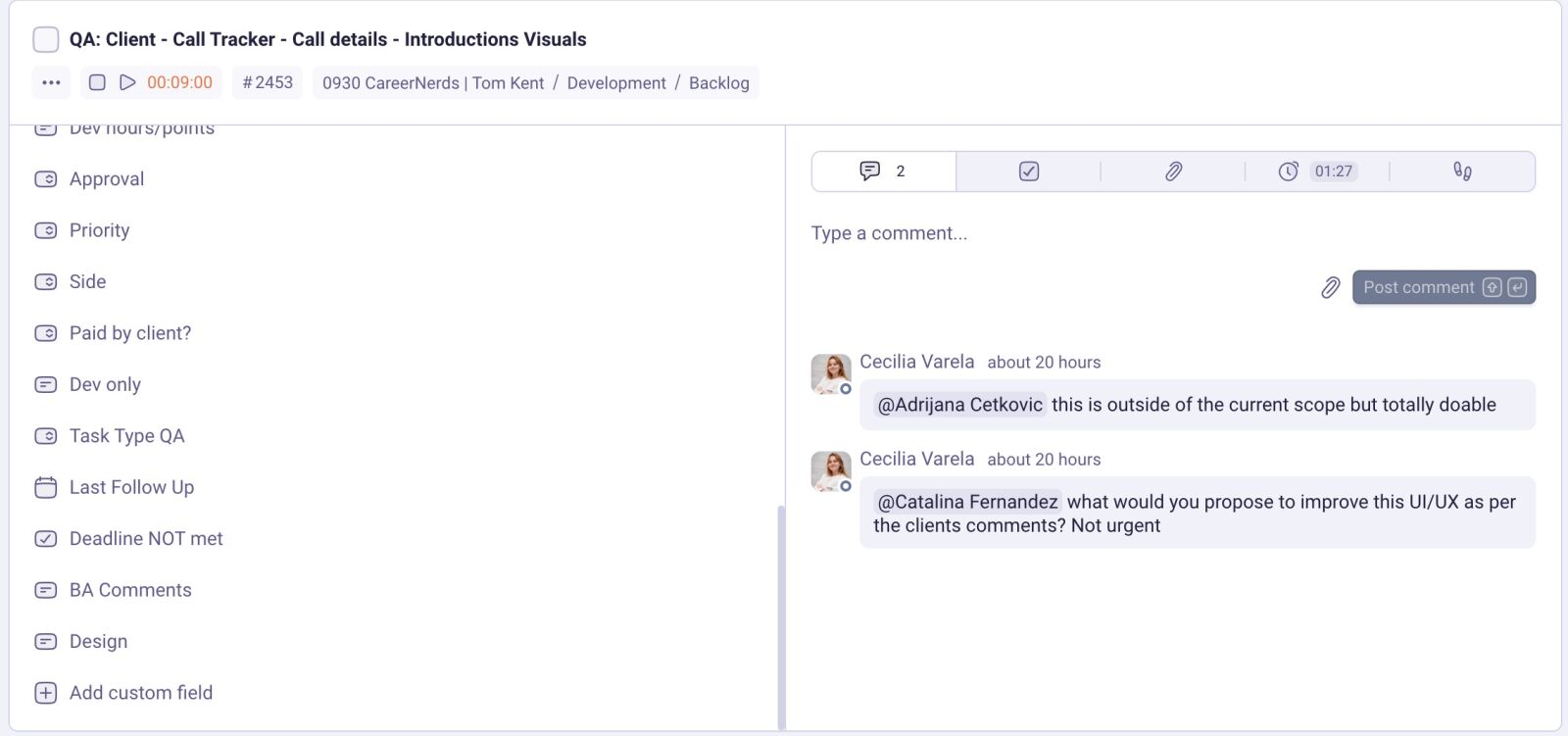
Task: Select the comments tab showing 2
Action: point(883,172)
